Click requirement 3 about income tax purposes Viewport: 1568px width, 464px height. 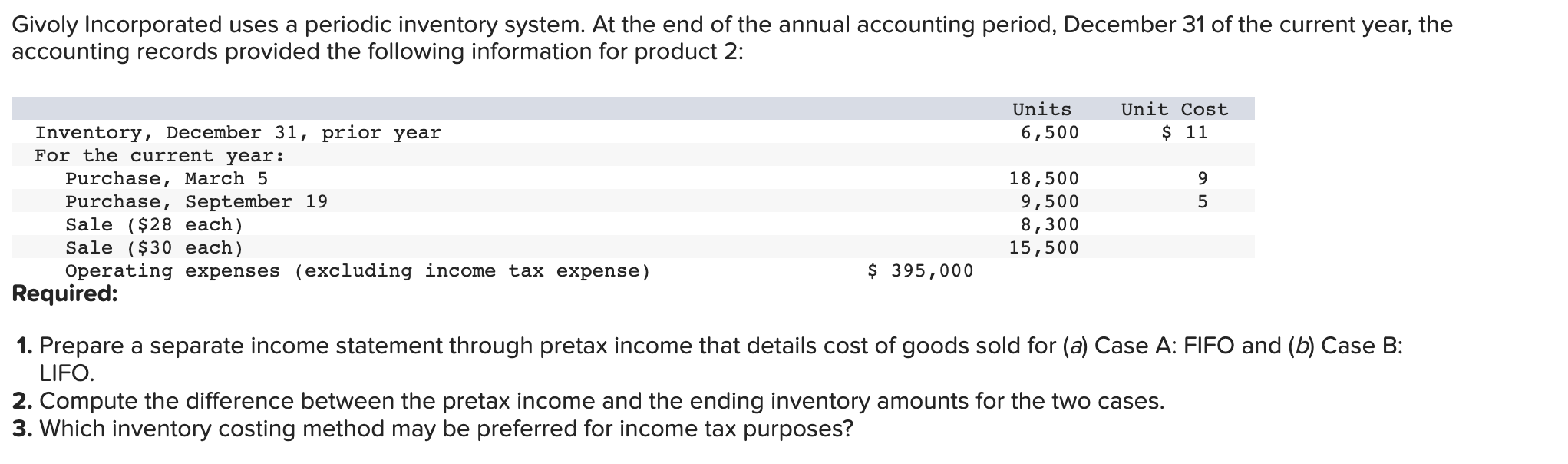coord(433,428)
